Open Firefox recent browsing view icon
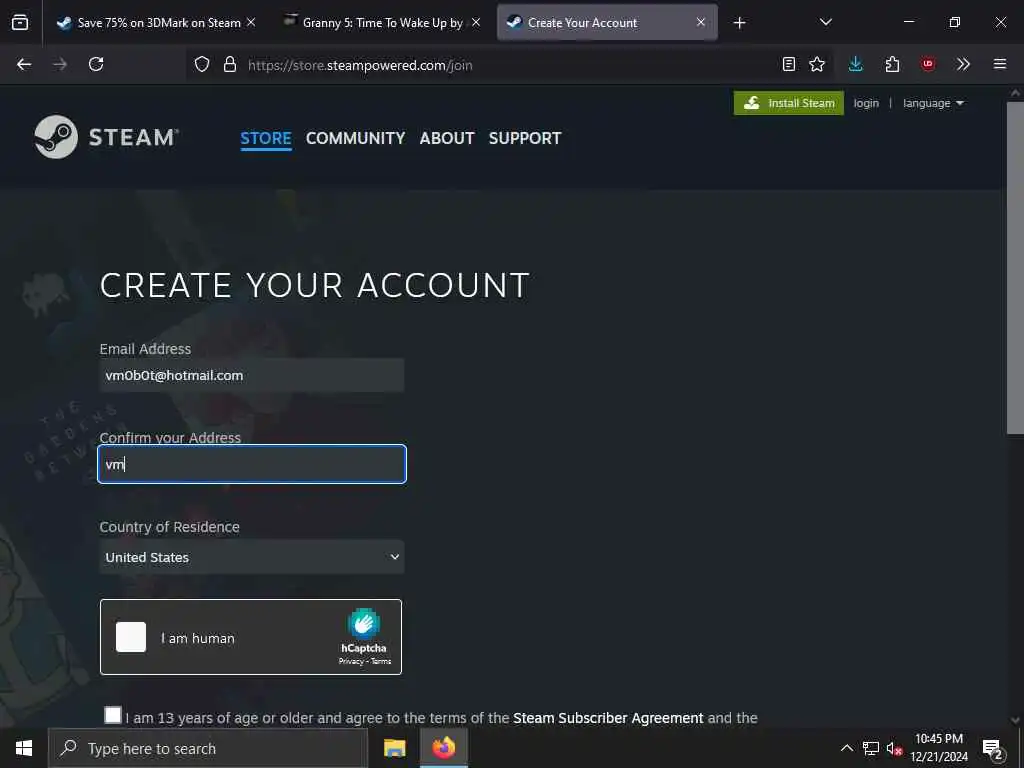 point(20,22)
